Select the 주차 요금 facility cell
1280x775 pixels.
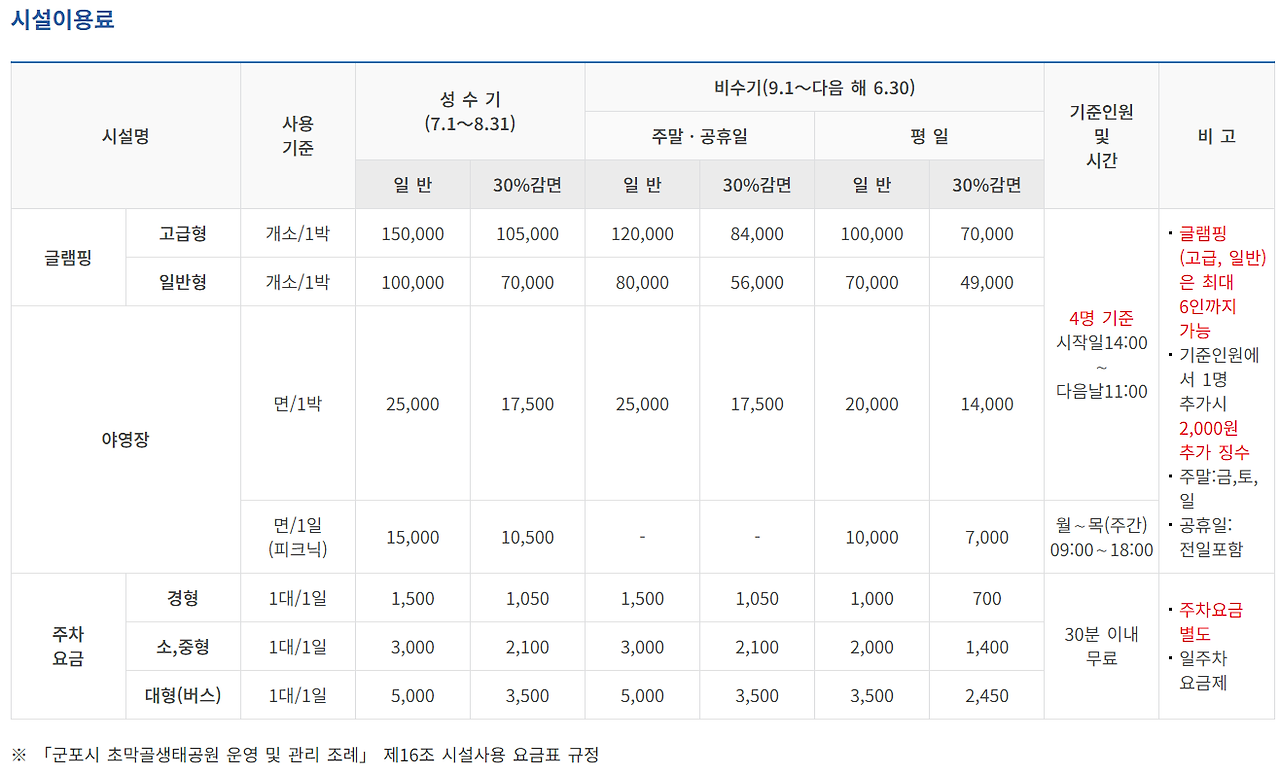[69, 647]
